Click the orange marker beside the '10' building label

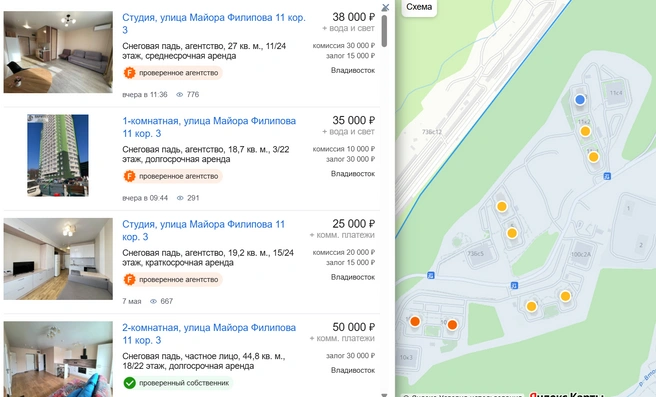click(452, 325)
